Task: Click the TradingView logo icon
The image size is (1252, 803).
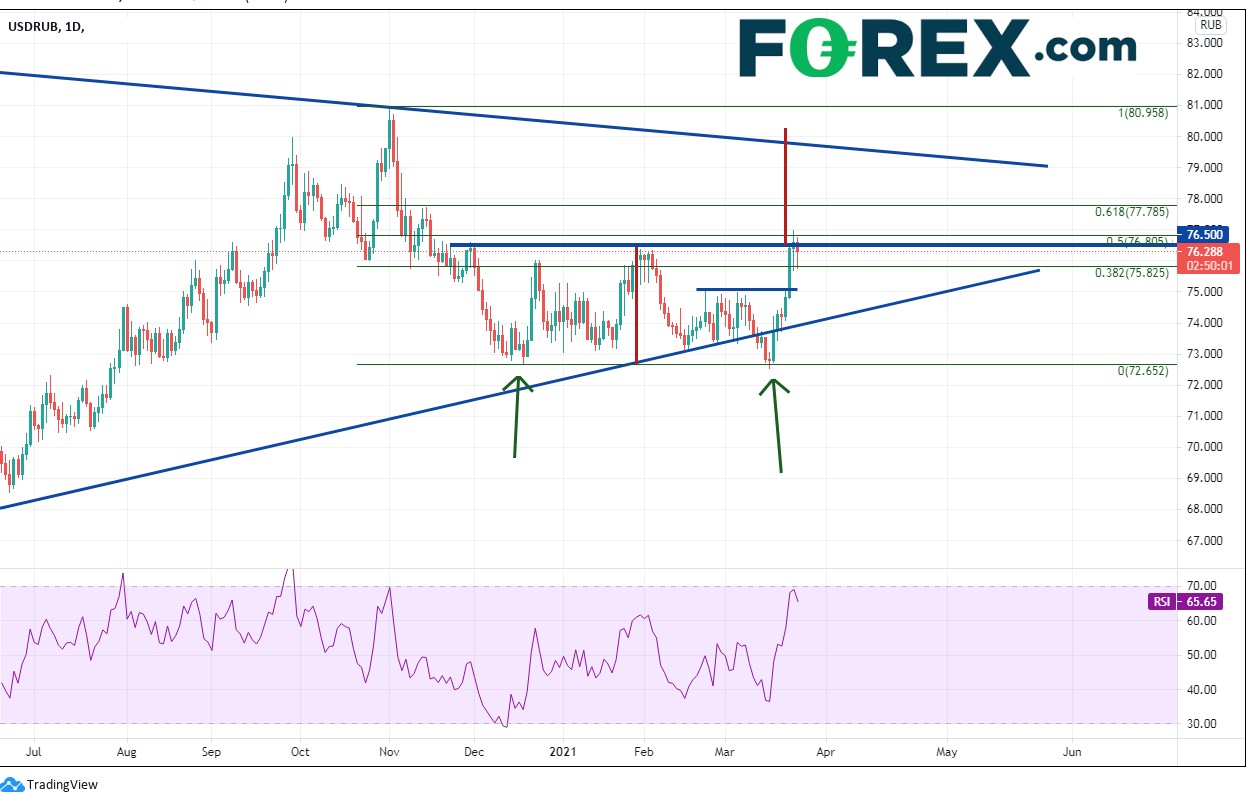Action: pos(13,784)
